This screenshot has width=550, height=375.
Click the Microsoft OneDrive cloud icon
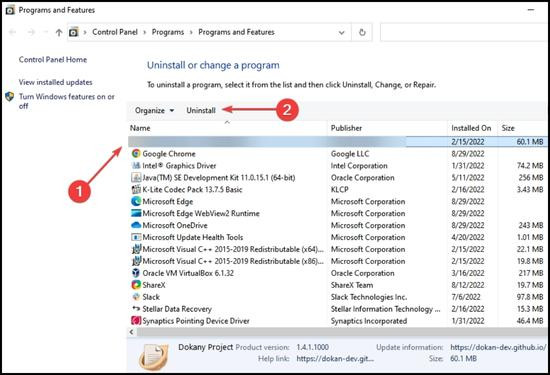pos(136,225)
